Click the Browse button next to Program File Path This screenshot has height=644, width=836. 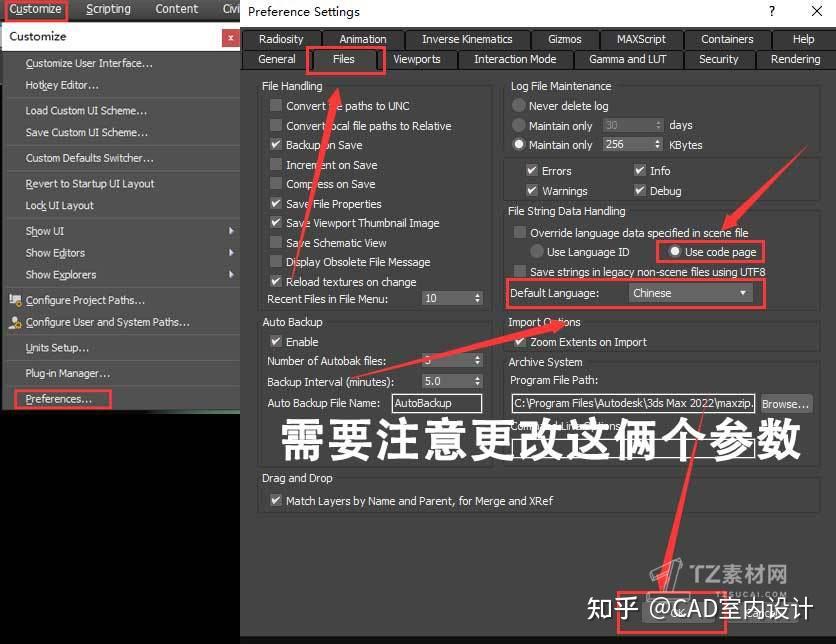pyautogui.click(x=786, y=402)
